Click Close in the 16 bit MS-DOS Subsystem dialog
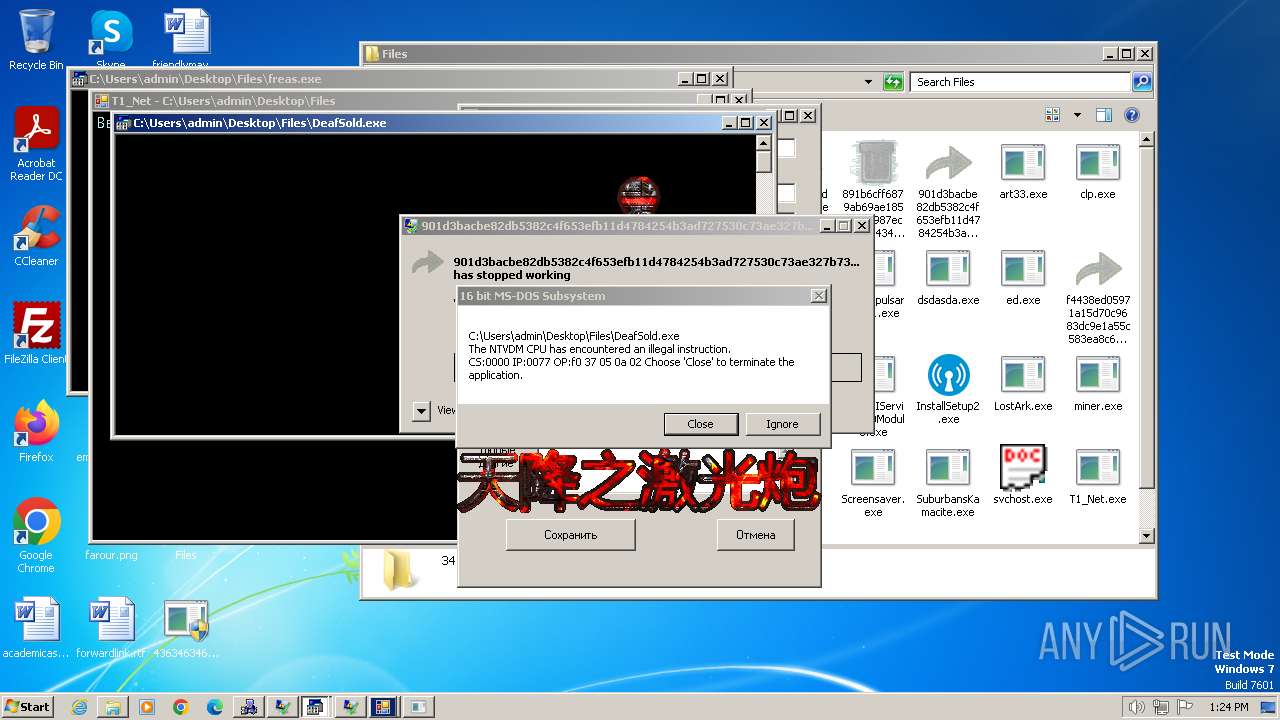 pyautogui.click(x=700, y=424)
